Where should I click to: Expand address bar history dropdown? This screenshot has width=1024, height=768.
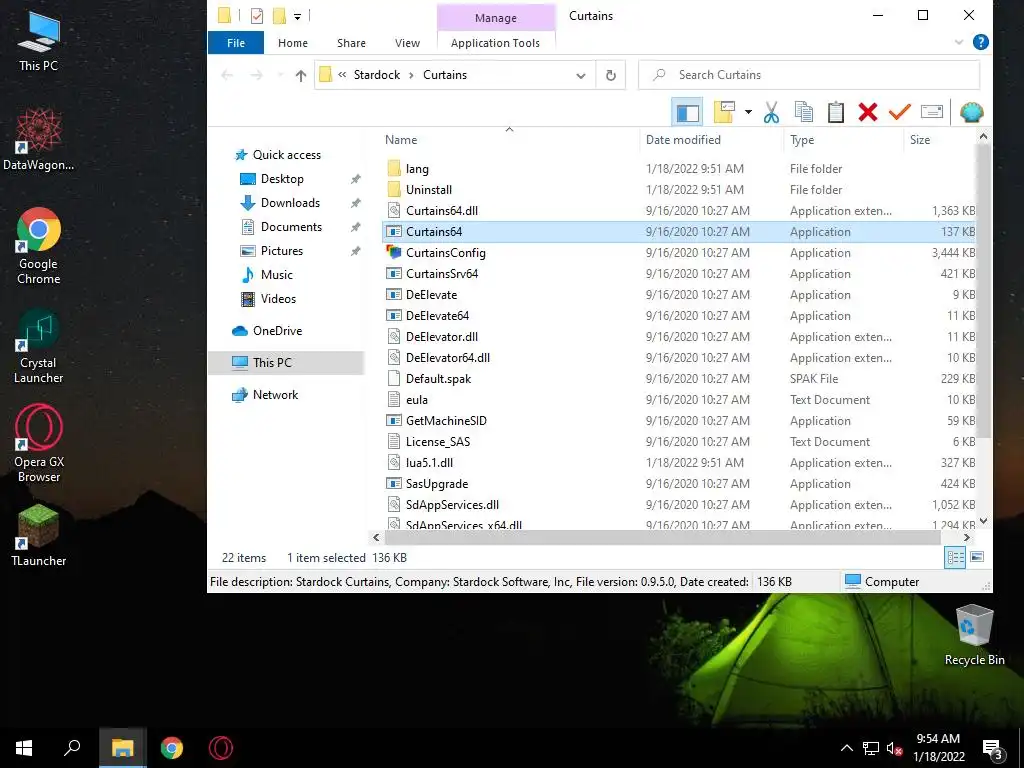tap(581, 75)
